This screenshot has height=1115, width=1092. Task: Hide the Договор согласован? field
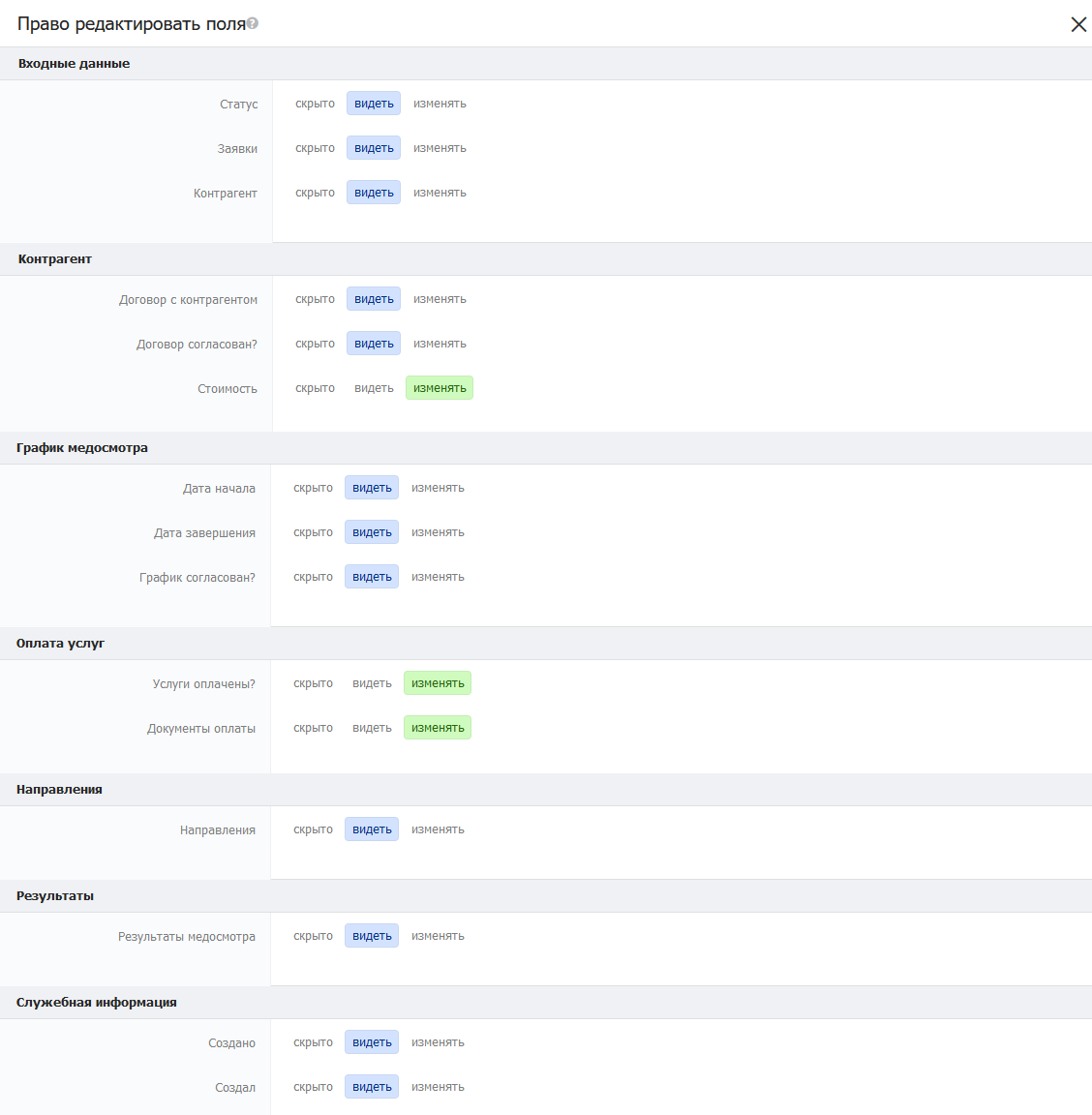316,344
